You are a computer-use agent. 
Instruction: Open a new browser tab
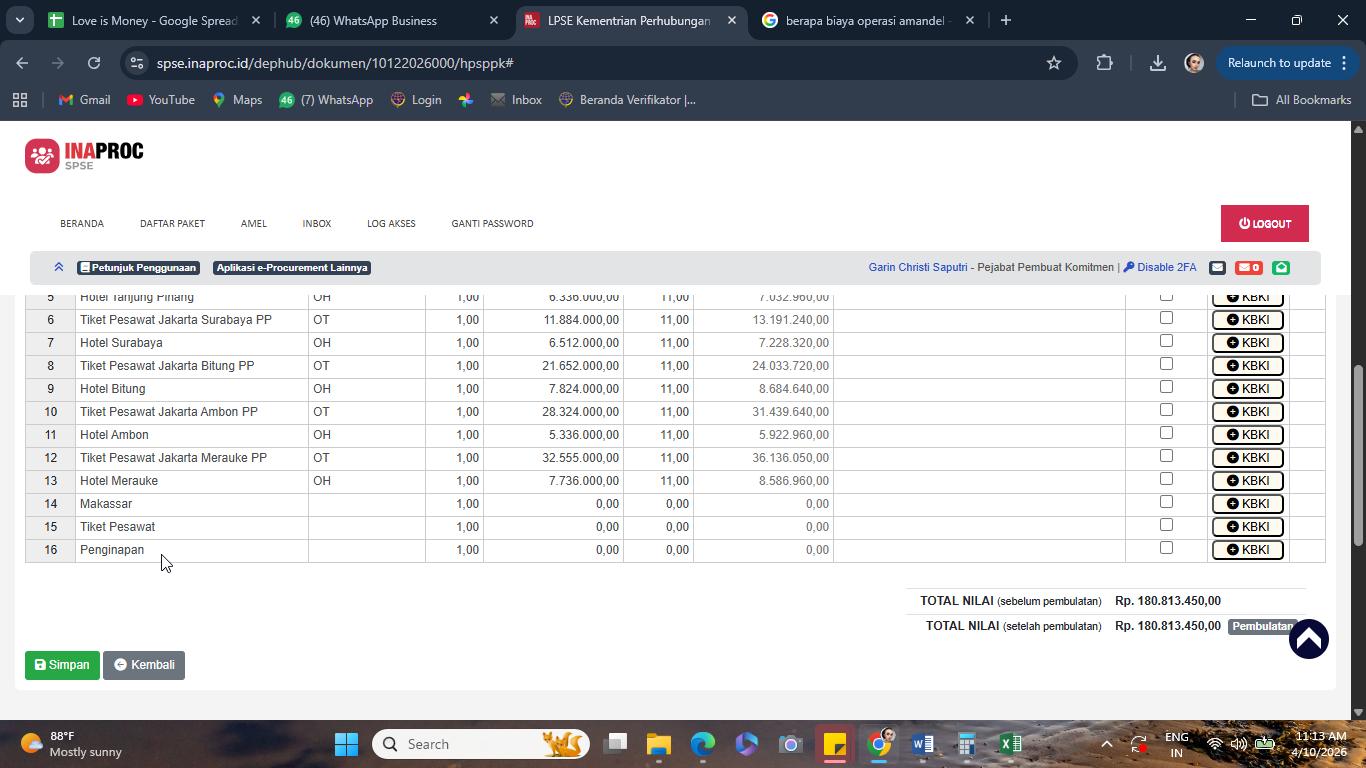[1006, 20]
